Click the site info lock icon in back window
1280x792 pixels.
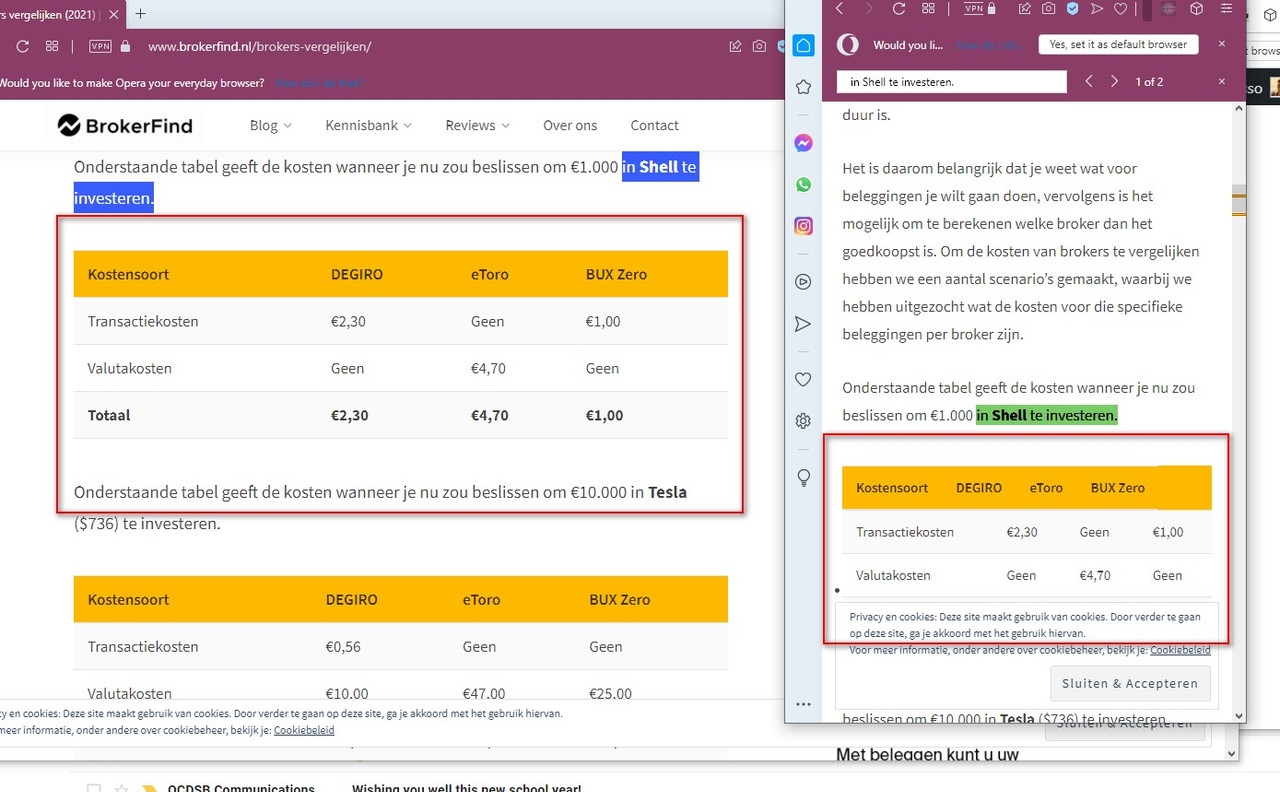click(x=125, y=46)
